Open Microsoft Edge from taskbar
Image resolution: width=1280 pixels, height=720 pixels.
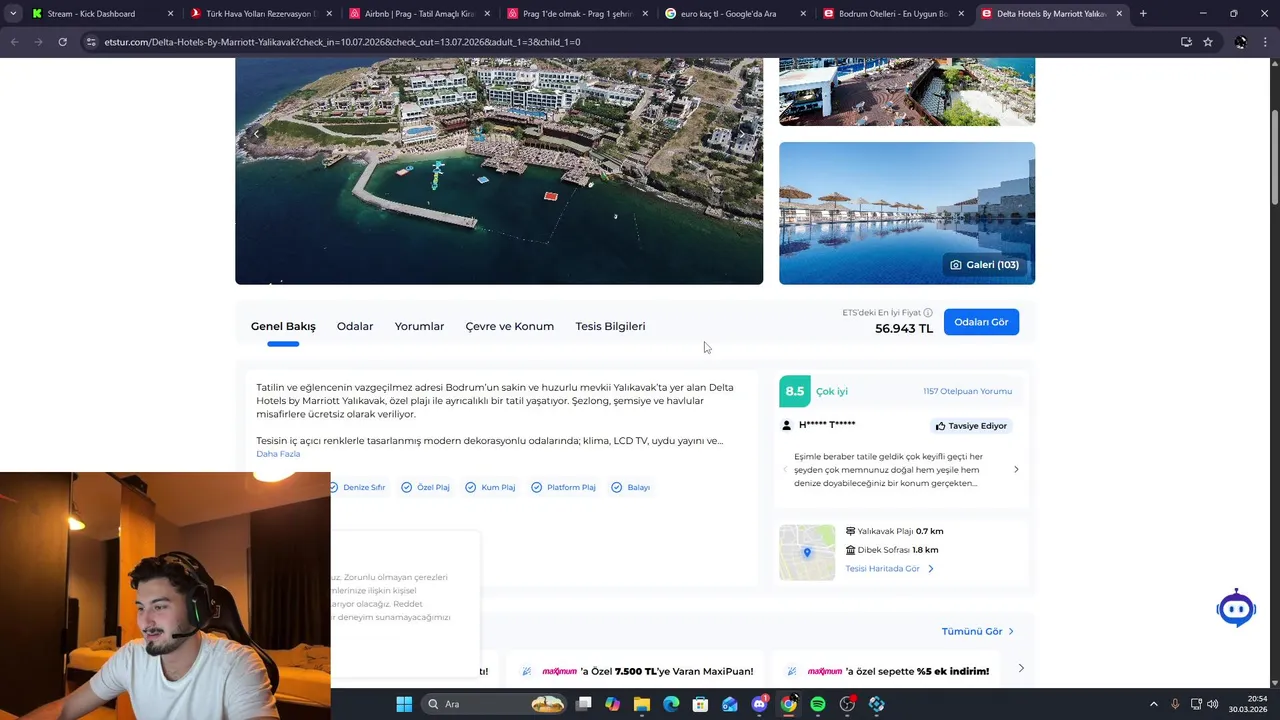pos(671,704)
